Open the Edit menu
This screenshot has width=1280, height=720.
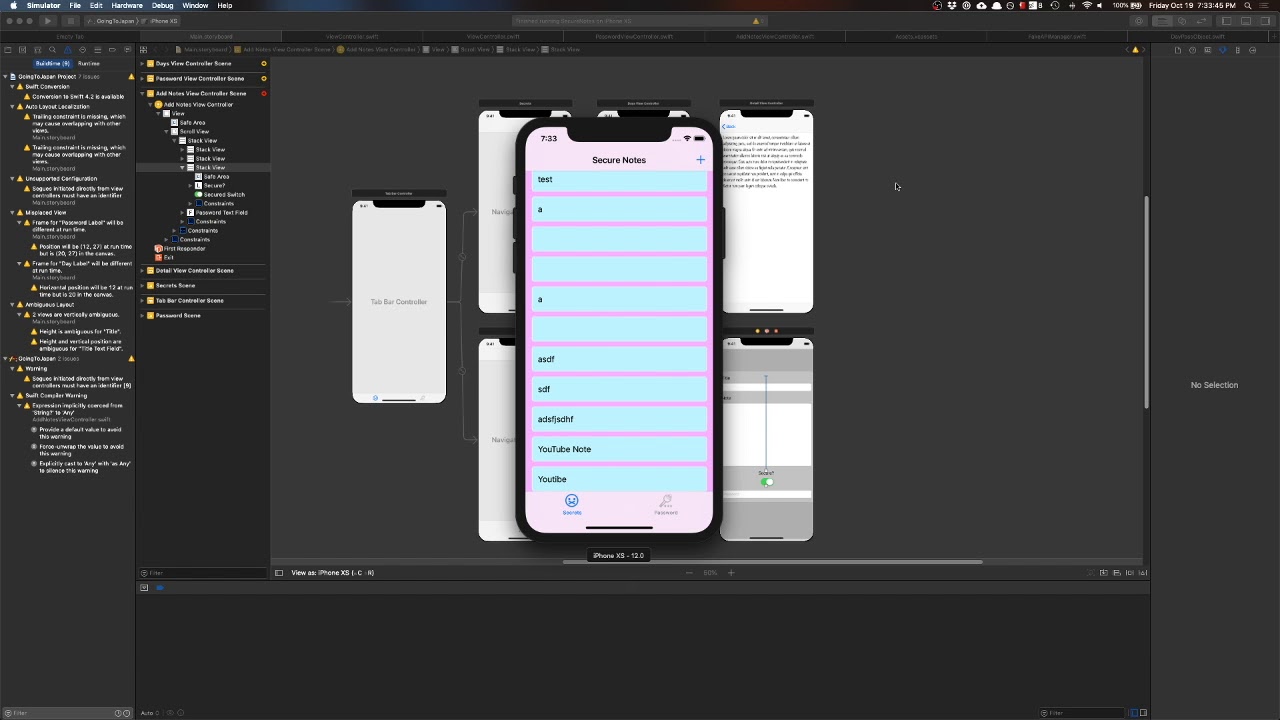96,6
